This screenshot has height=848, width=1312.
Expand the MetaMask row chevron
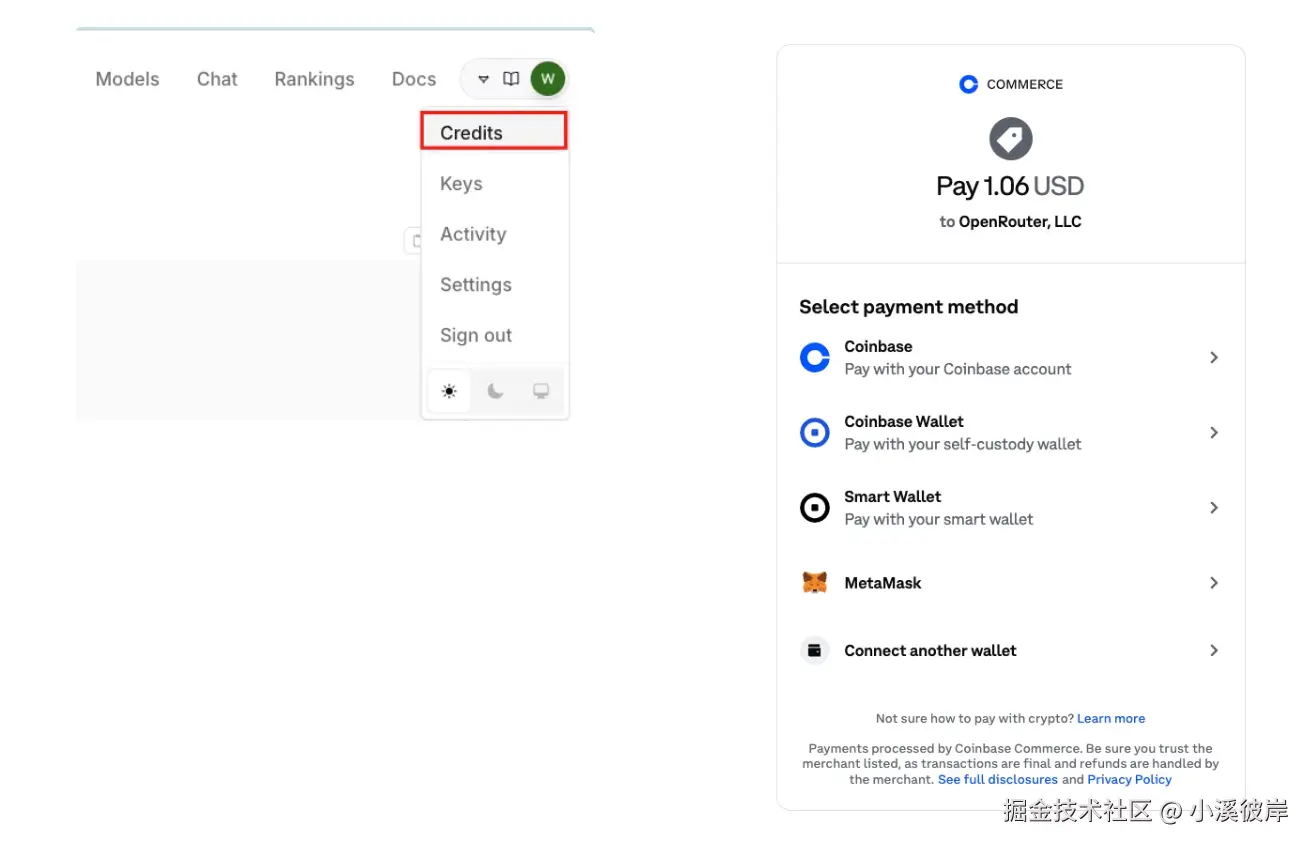click(x=1214, y=583)
